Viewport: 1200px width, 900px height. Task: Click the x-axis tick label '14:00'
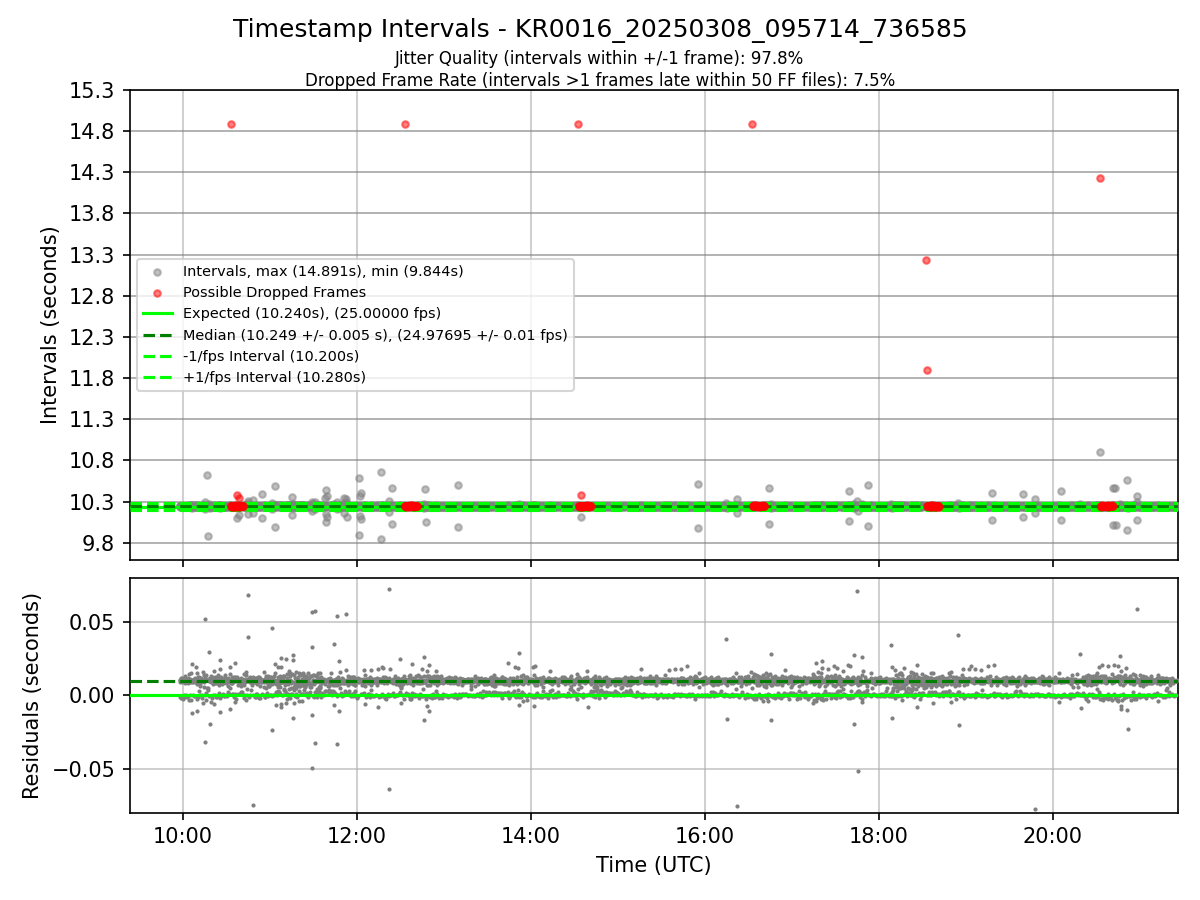point(531,835)
